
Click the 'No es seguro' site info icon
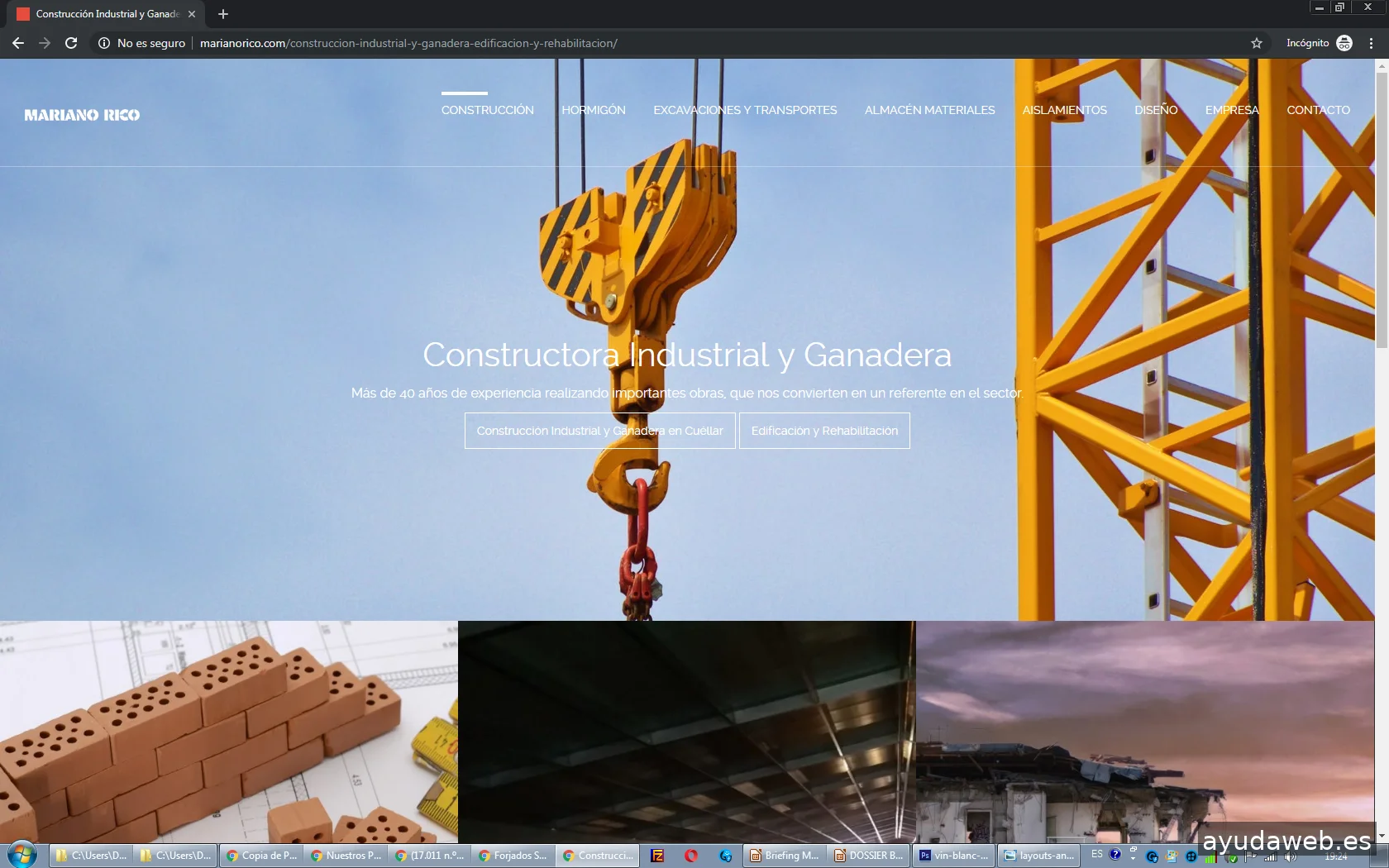[104, 43]
